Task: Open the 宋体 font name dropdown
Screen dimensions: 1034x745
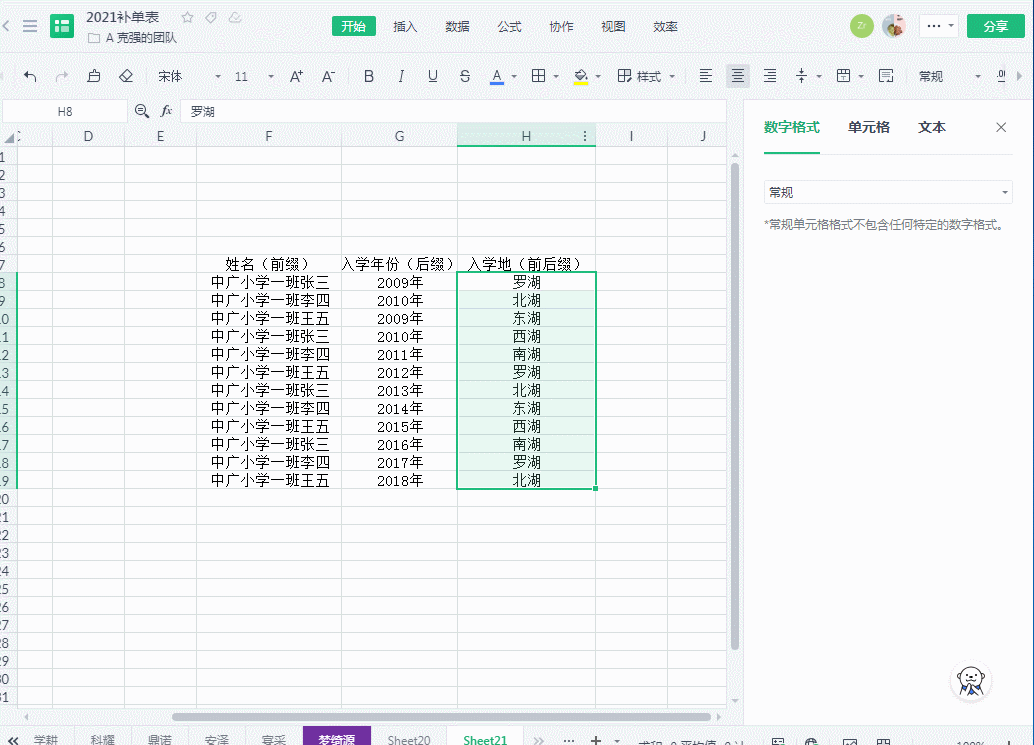Action: [189, 76]
